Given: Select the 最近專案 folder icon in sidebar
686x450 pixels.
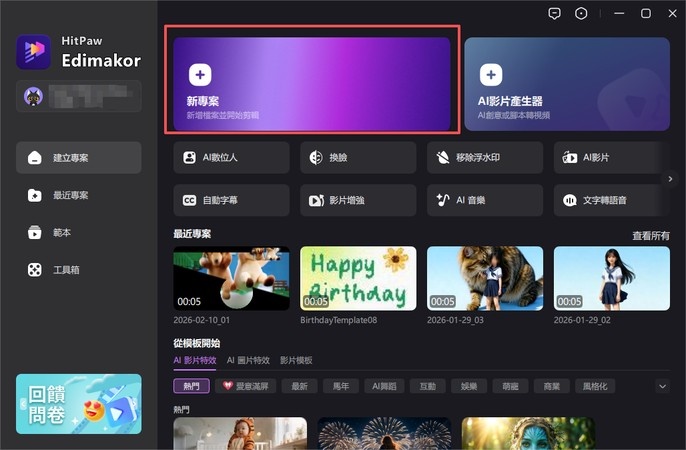Looking at the screenshot, I should pos(35,195).
